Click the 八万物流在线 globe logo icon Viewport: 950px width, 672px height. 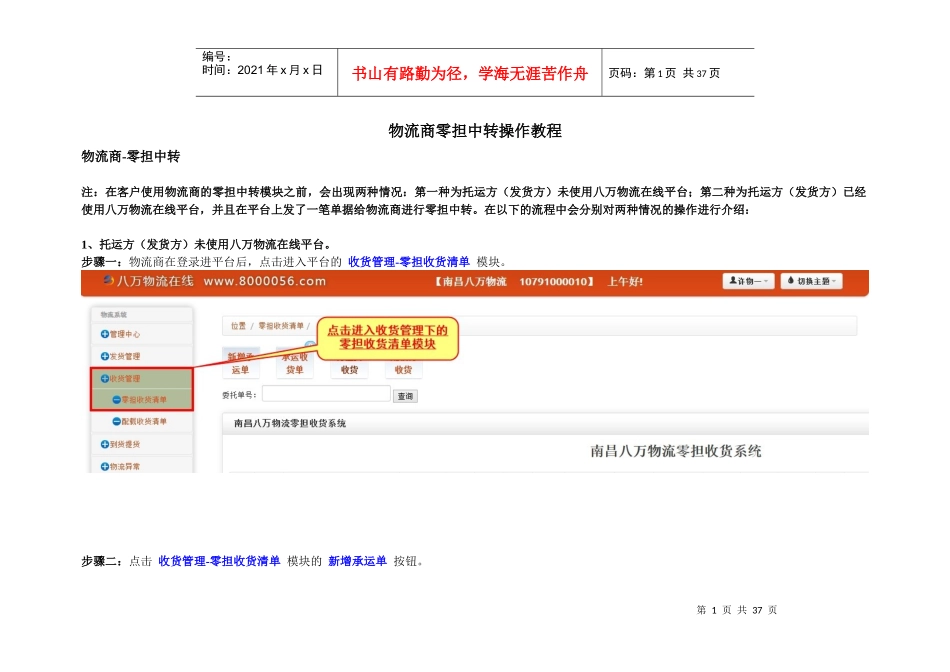point(108,280)
